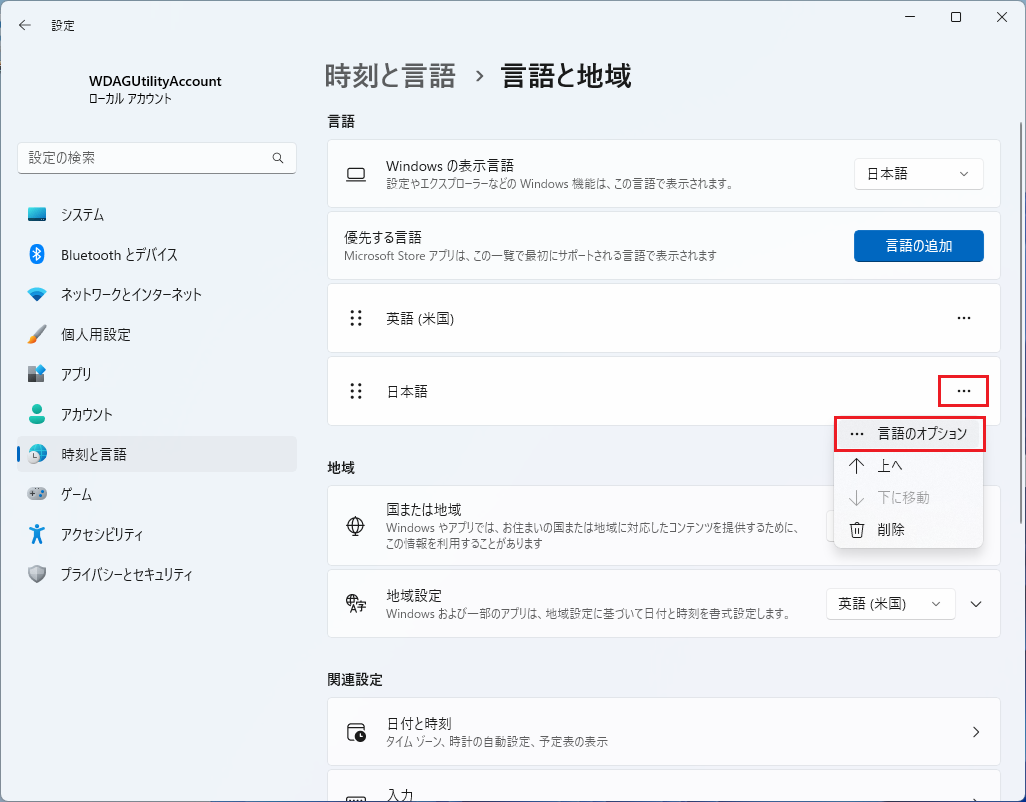
Task: Click the search magnifier icon
Action: pos(278,158)
